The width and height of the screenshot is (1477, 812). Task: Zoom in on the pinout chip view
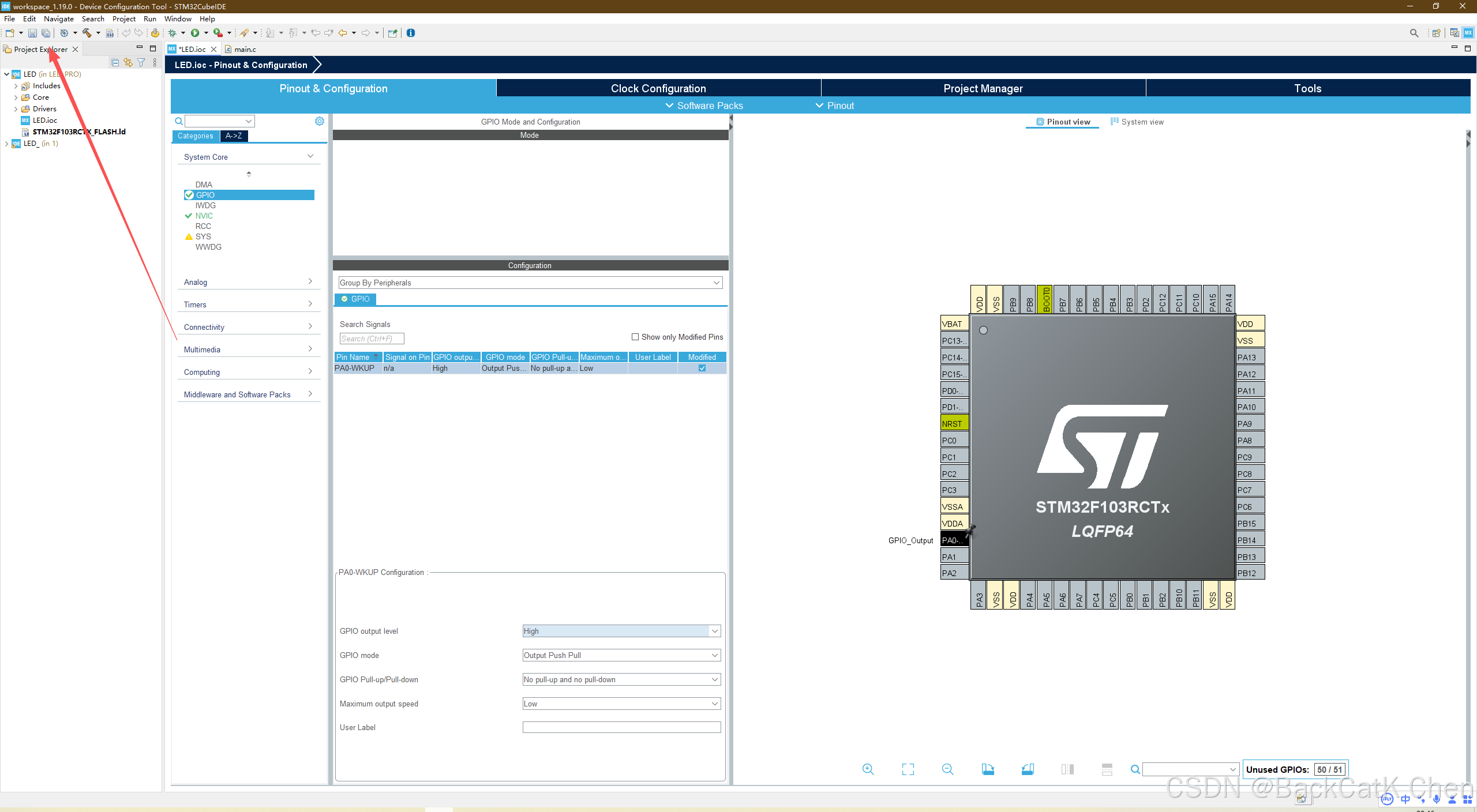pos(868,769)
